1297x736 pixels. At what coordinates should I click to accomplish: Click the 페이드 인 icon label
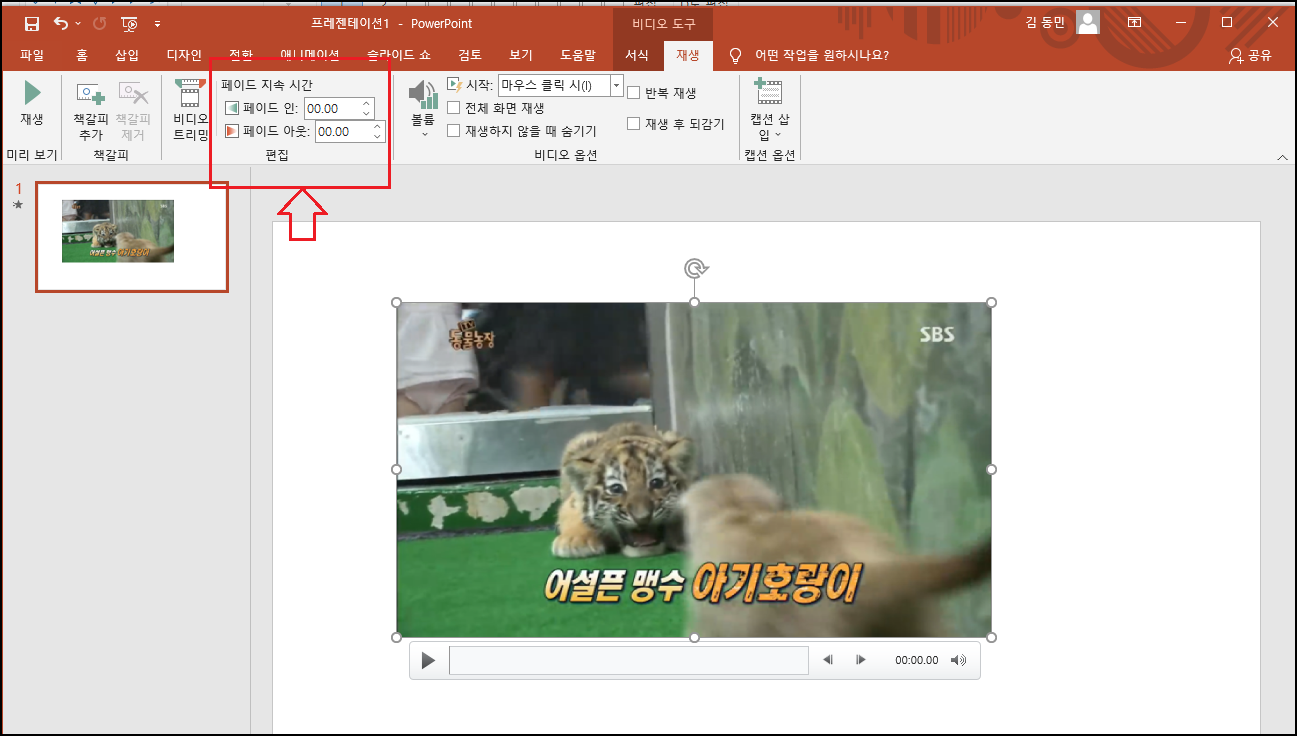(232, 108)
